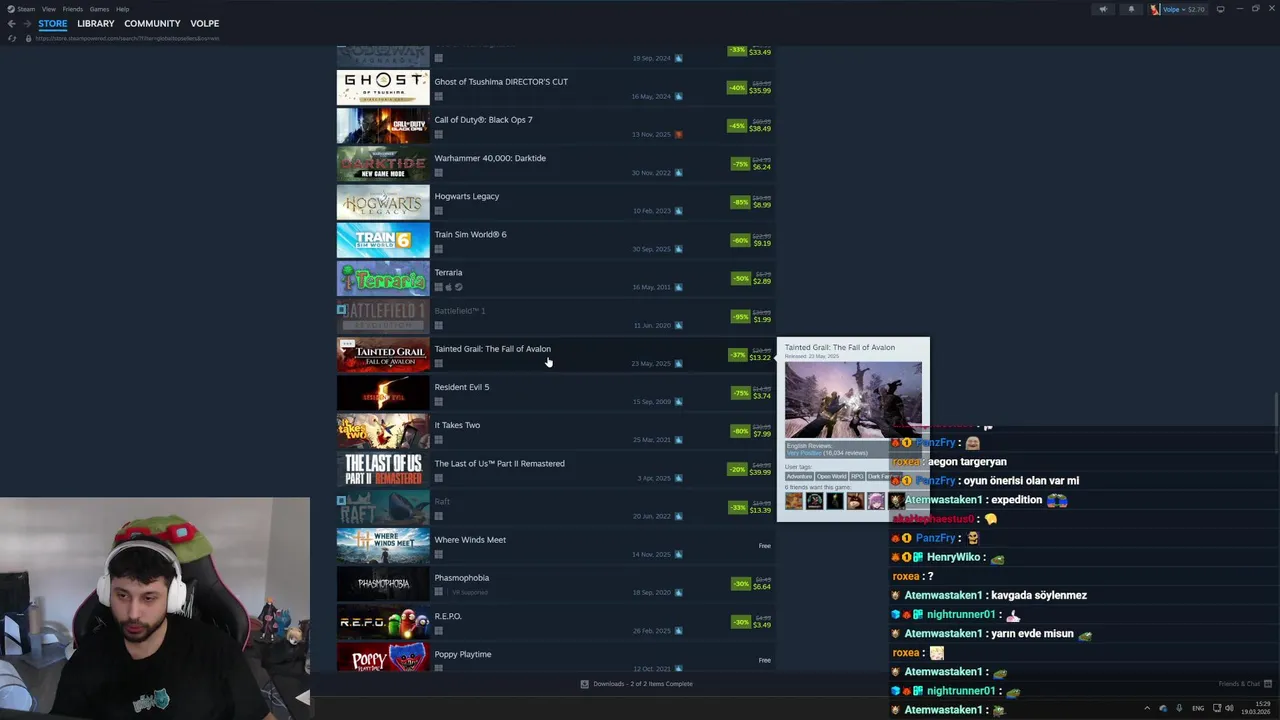Viewport: 1280px width, 720px height.
Task: Switch to the LIBRARY tab
Action: (x=96, y=23)
